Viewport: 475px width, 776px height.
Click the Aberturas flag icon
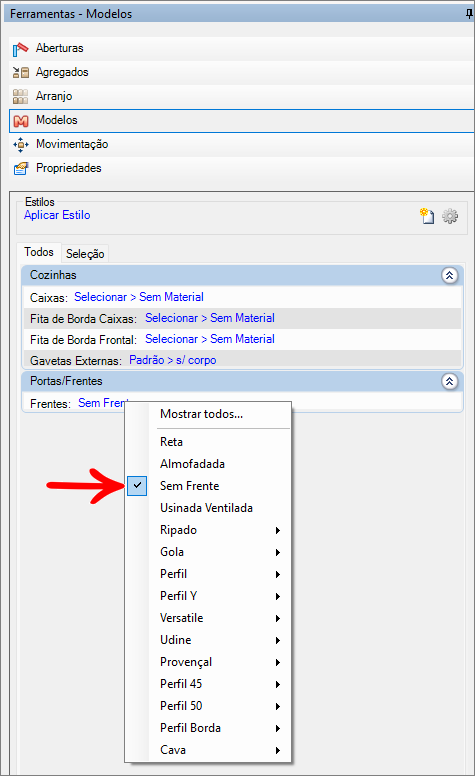(x=21, y=48)
